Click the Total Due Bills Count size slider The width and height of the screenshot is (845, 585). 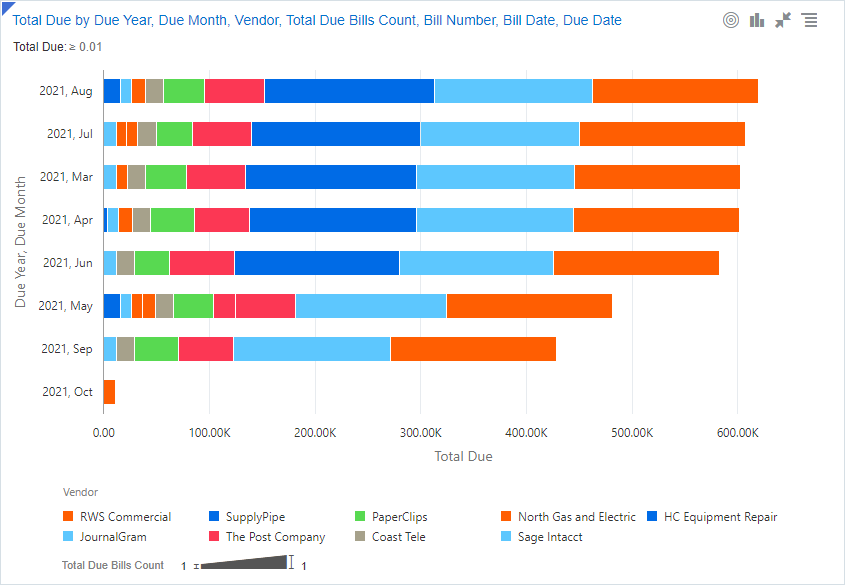click(x=243, y=564)
